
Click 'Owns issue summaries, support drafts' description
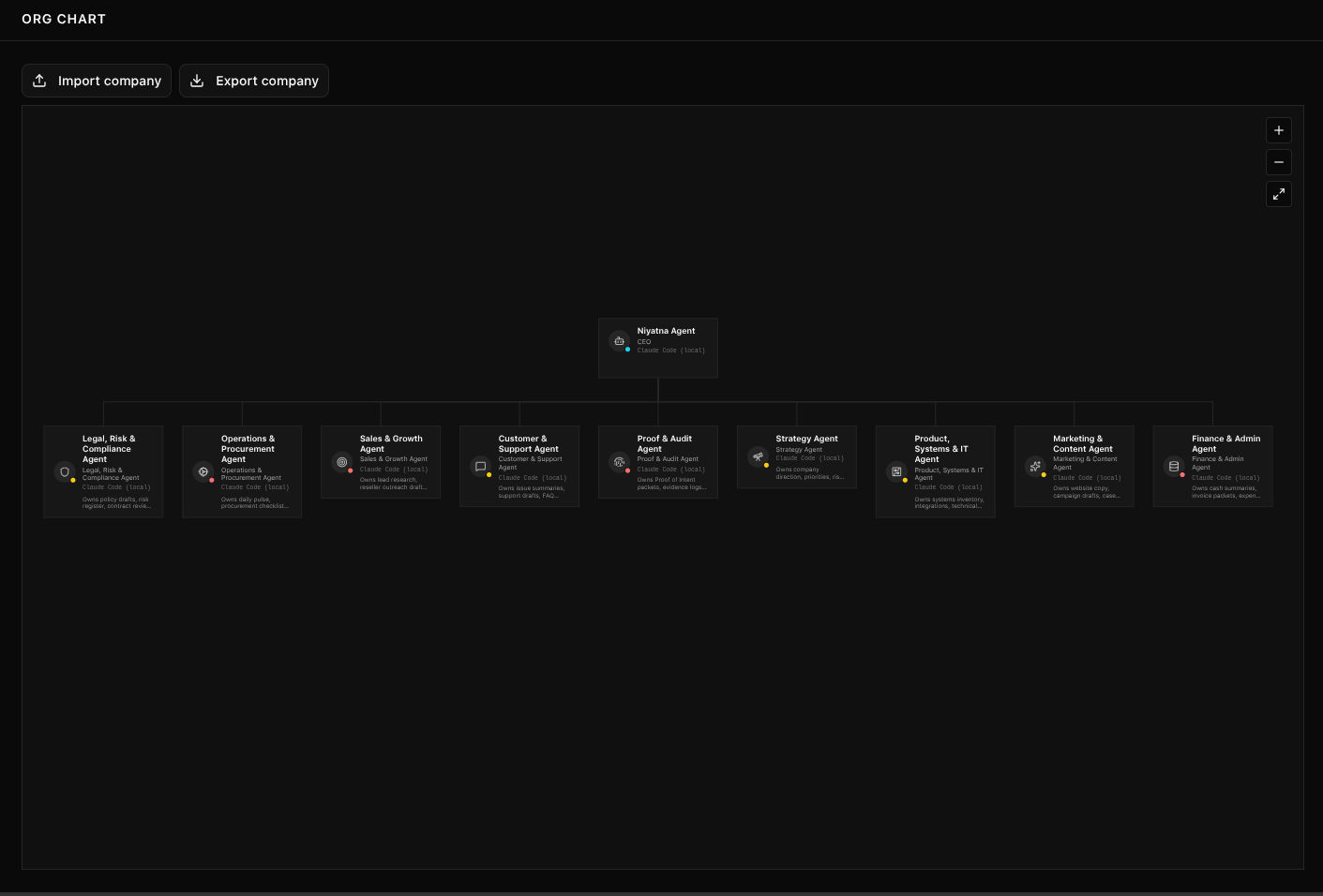pos(532,492)
